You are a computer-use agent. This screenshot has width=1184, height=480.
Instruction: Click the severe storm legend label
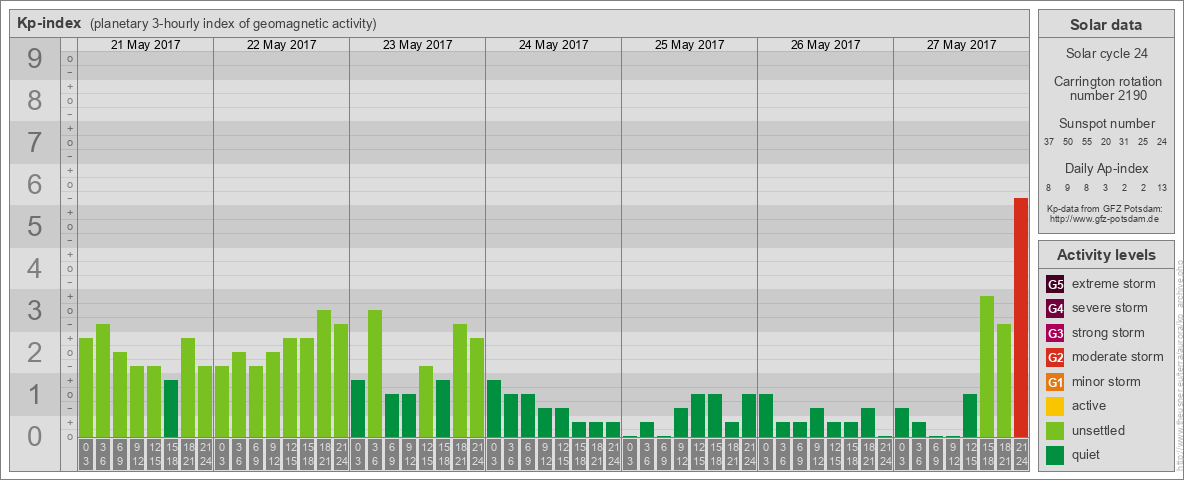click(1110, 308)
